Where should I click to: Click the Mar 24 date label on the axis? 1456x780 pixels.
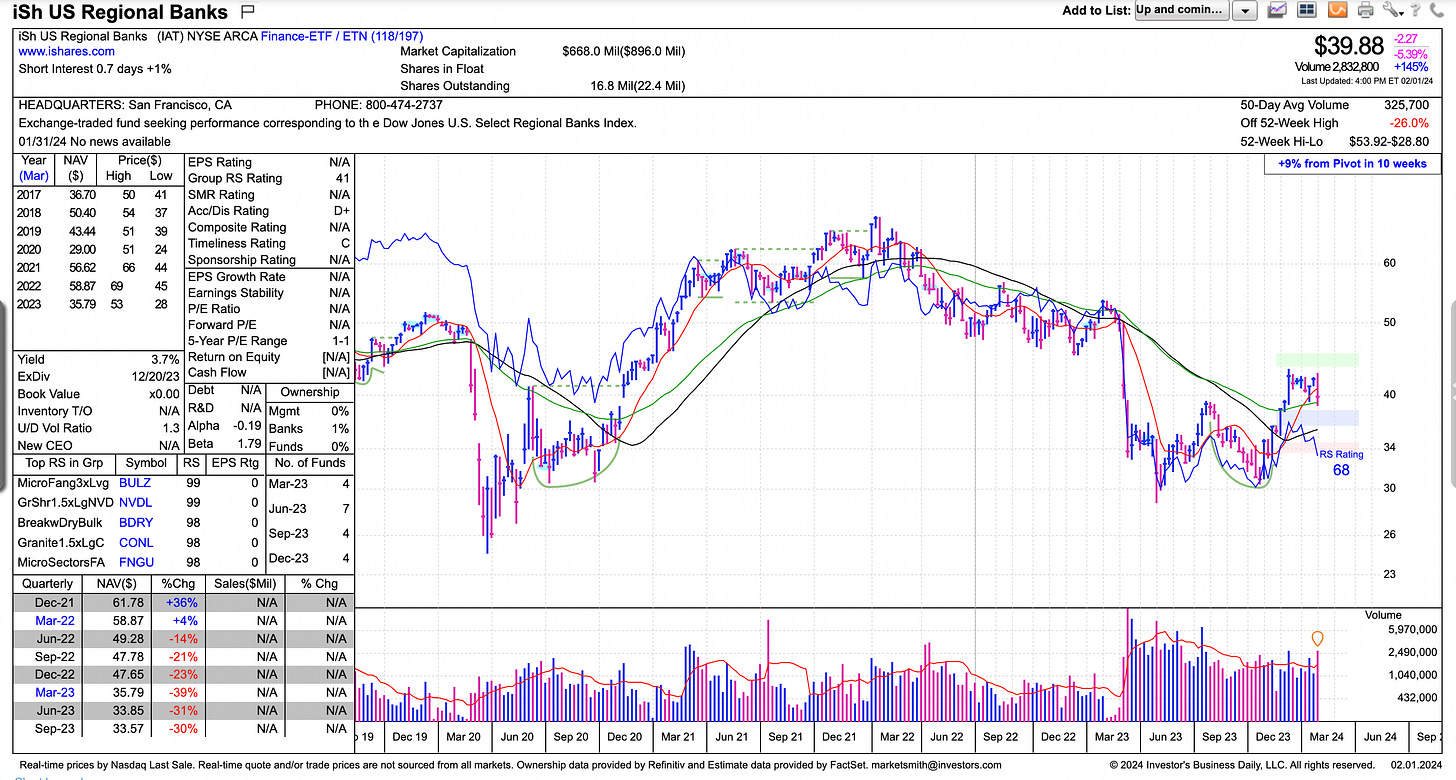point(1326,737)
